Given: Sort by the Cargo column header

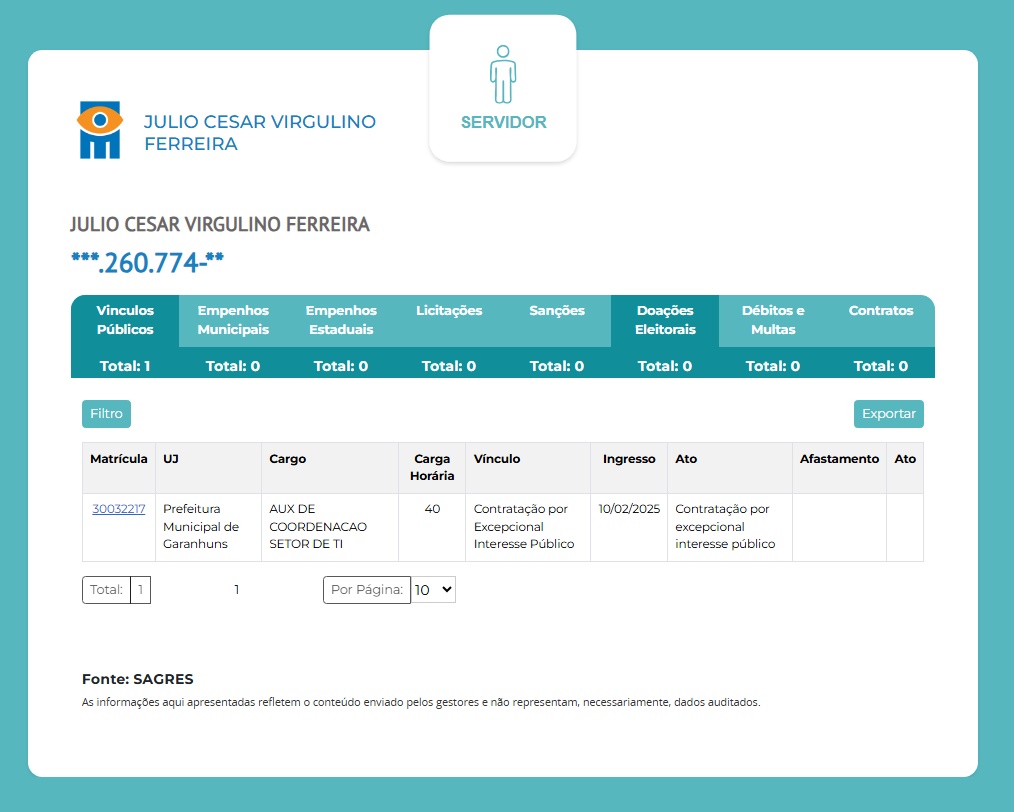Looking at the screenshot, I should click(288, 459).
